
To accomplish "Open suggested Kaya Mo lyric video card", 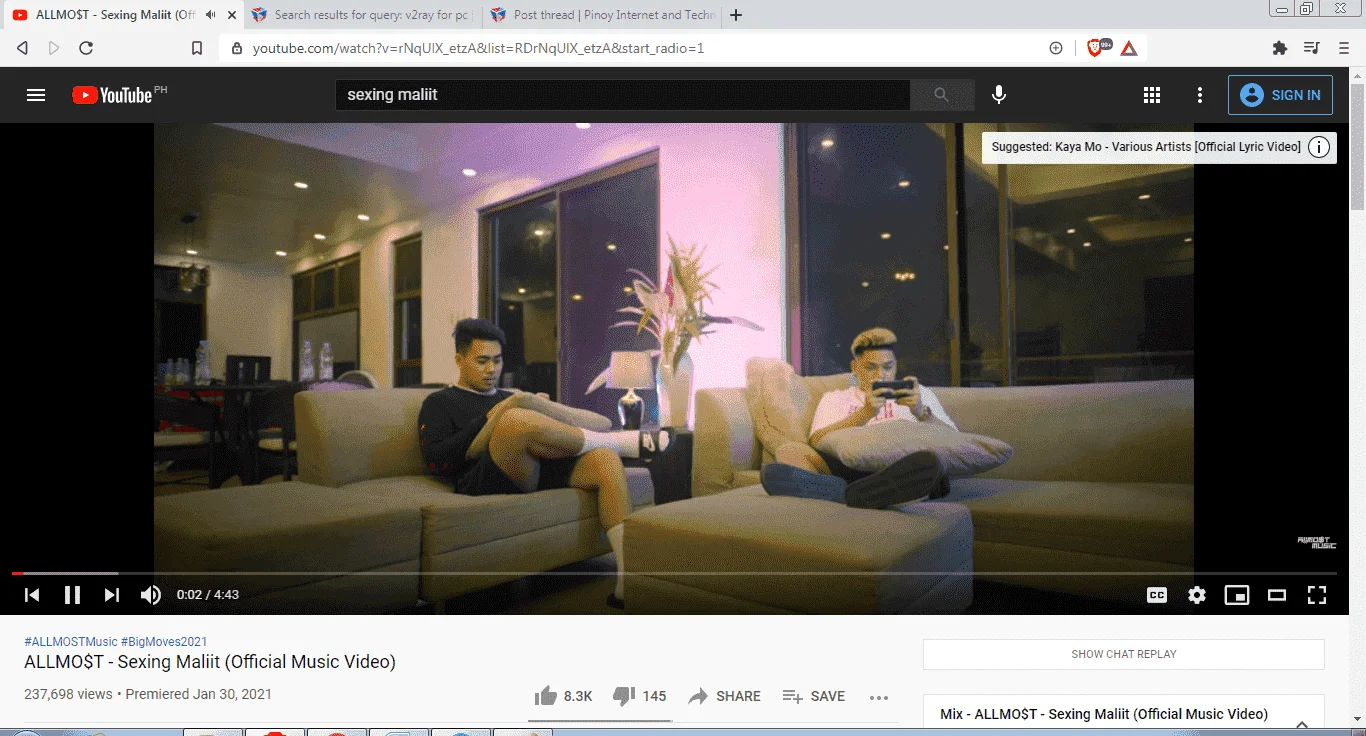I will [x=1146, y=147].
